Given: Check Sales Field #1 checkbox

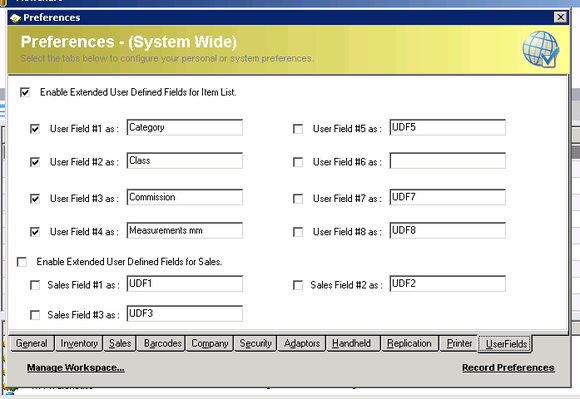Looking at the screenshot, I should click(x=35, y=285).
